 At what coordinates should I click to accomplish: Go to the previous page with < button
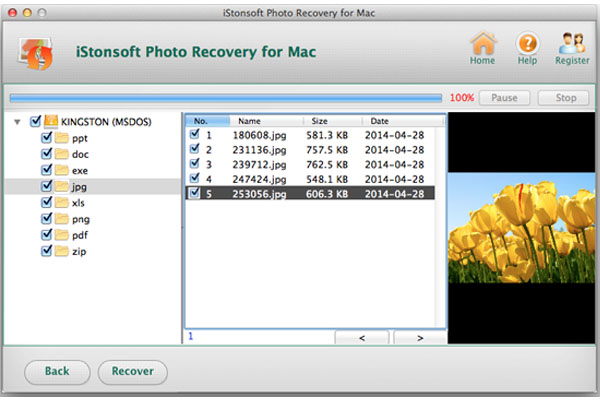click(x=362, y=338)
